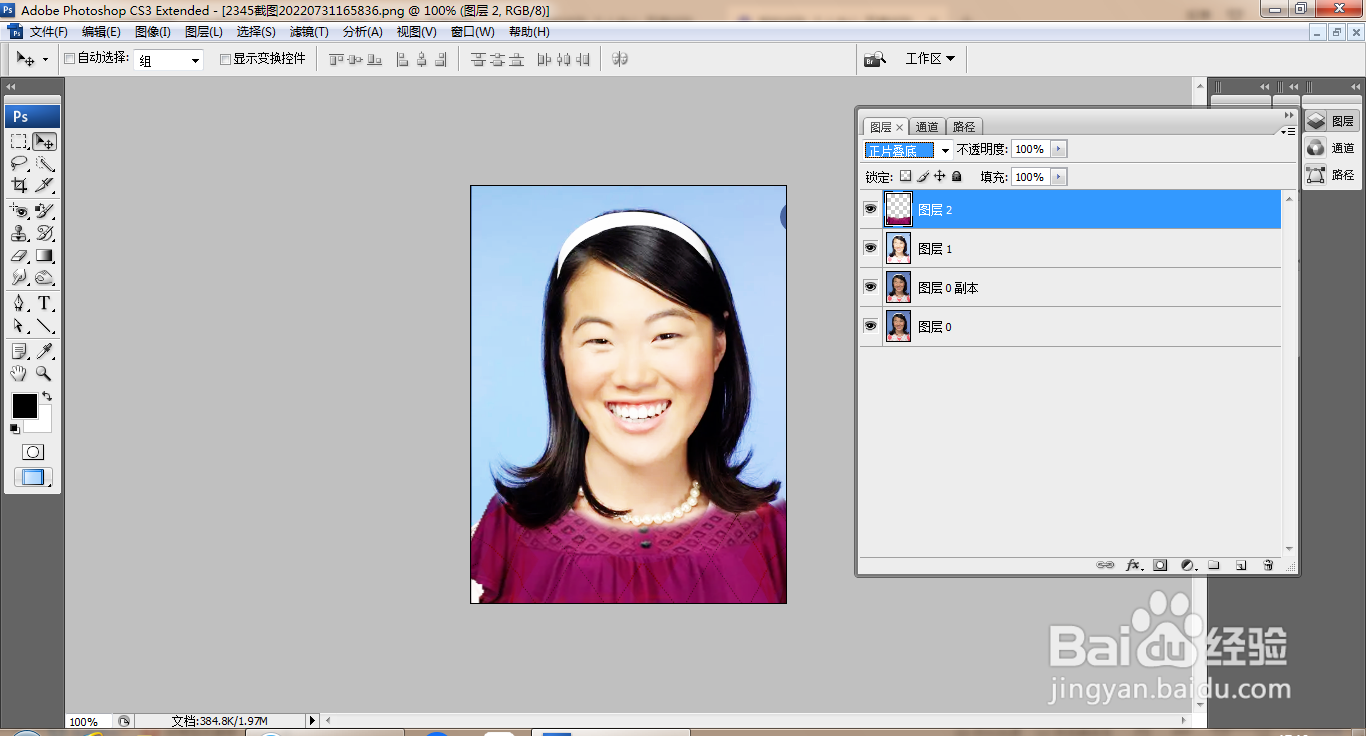Open the Layers panel options menu
This screenshot has width=1366, height=736.
[x=1290, y=130]
